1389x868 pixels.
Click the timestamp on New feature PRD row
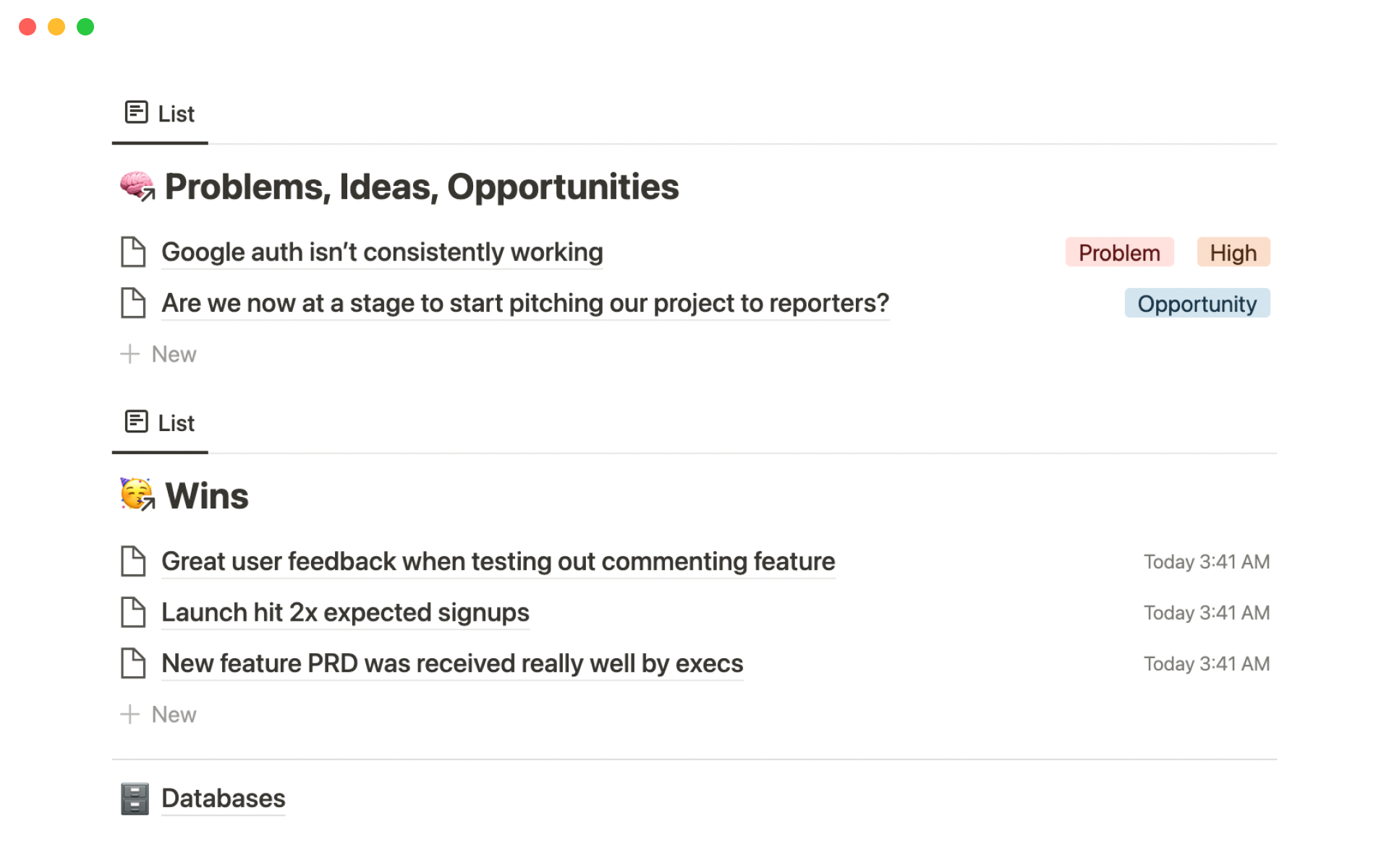click(1206, 664)
